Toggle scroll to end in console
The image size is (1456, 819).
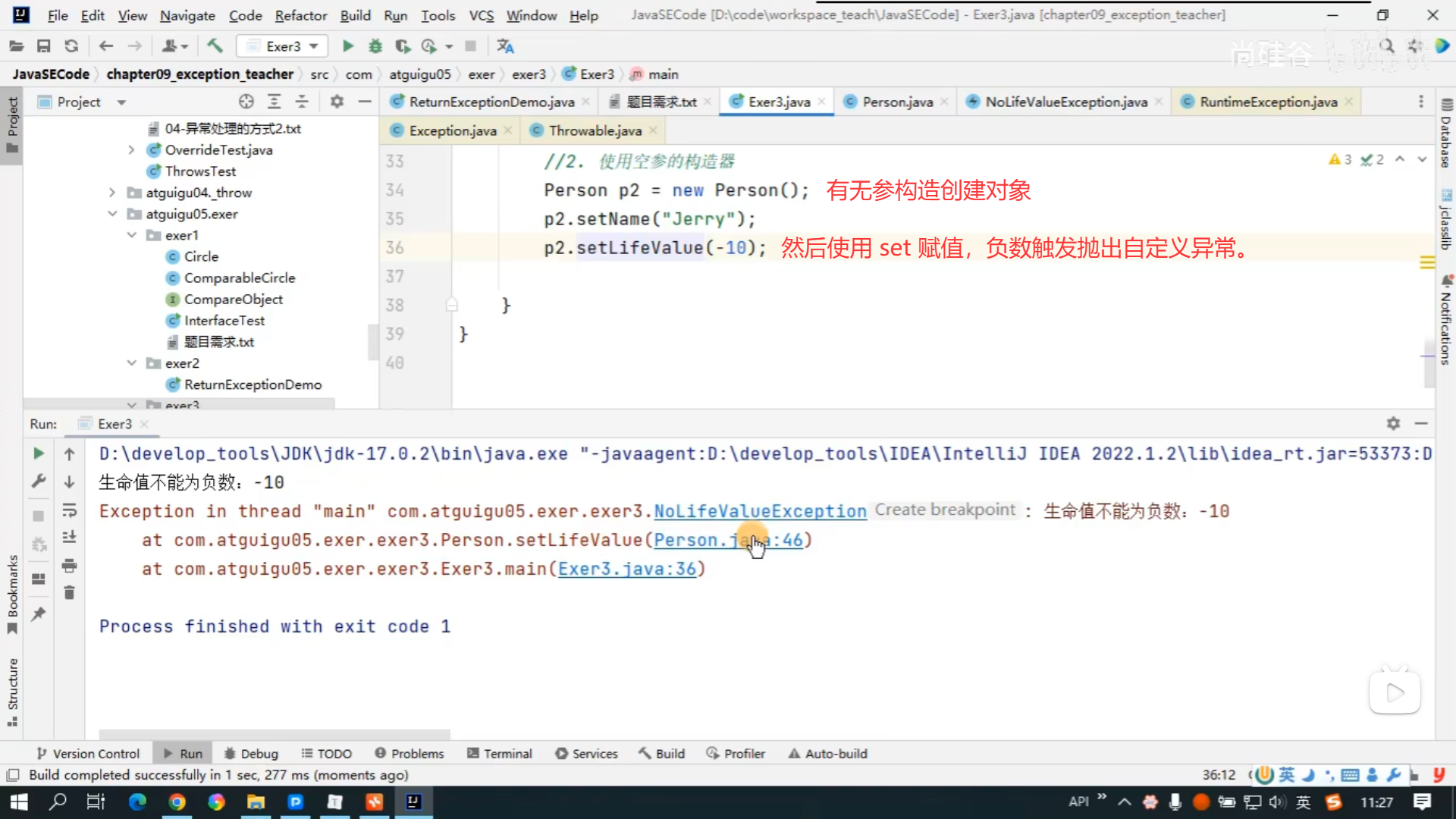tap(69, 538)
